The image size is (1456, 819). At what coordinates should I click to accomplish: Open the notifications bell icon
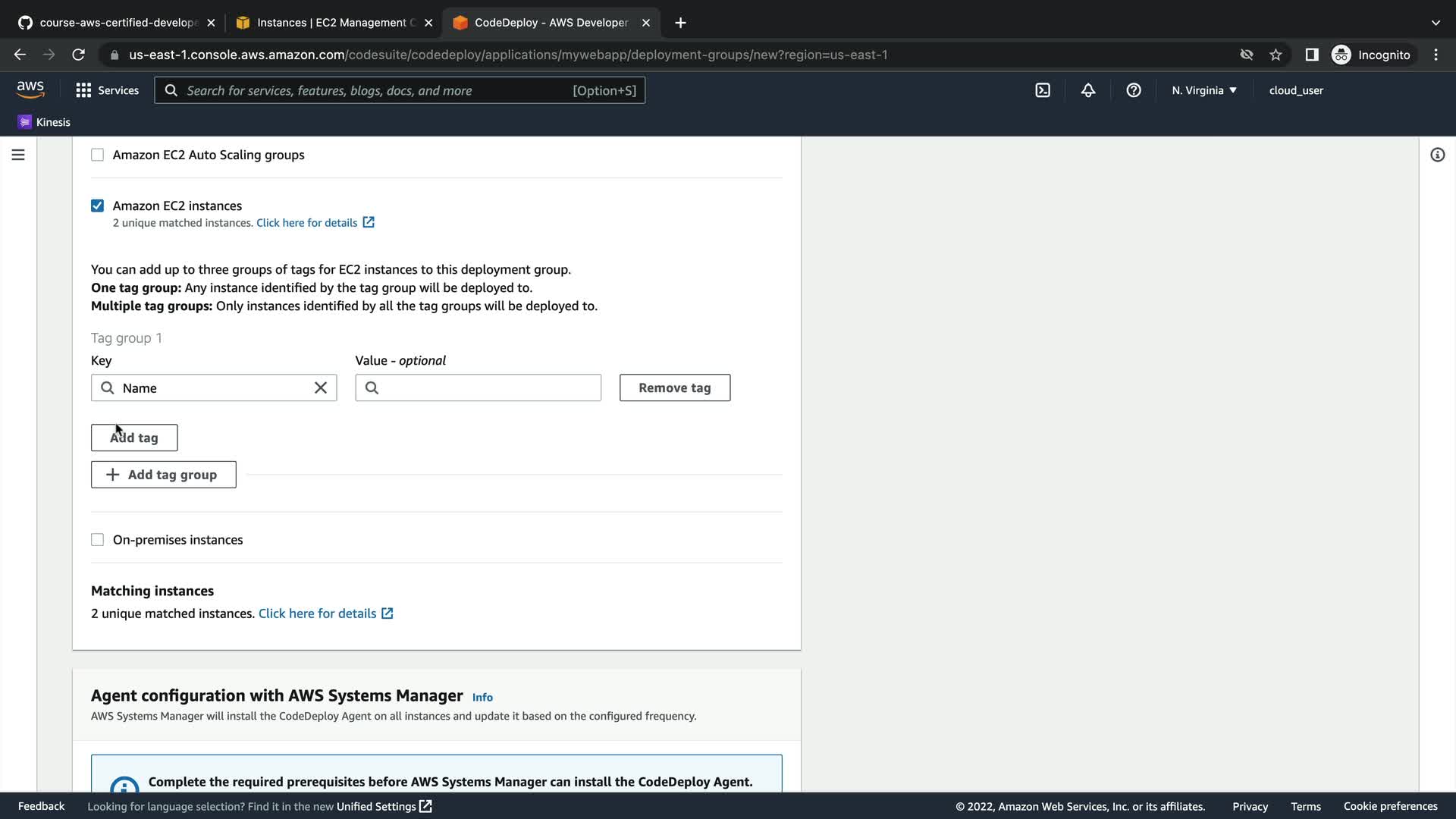tap(1088, 90)
